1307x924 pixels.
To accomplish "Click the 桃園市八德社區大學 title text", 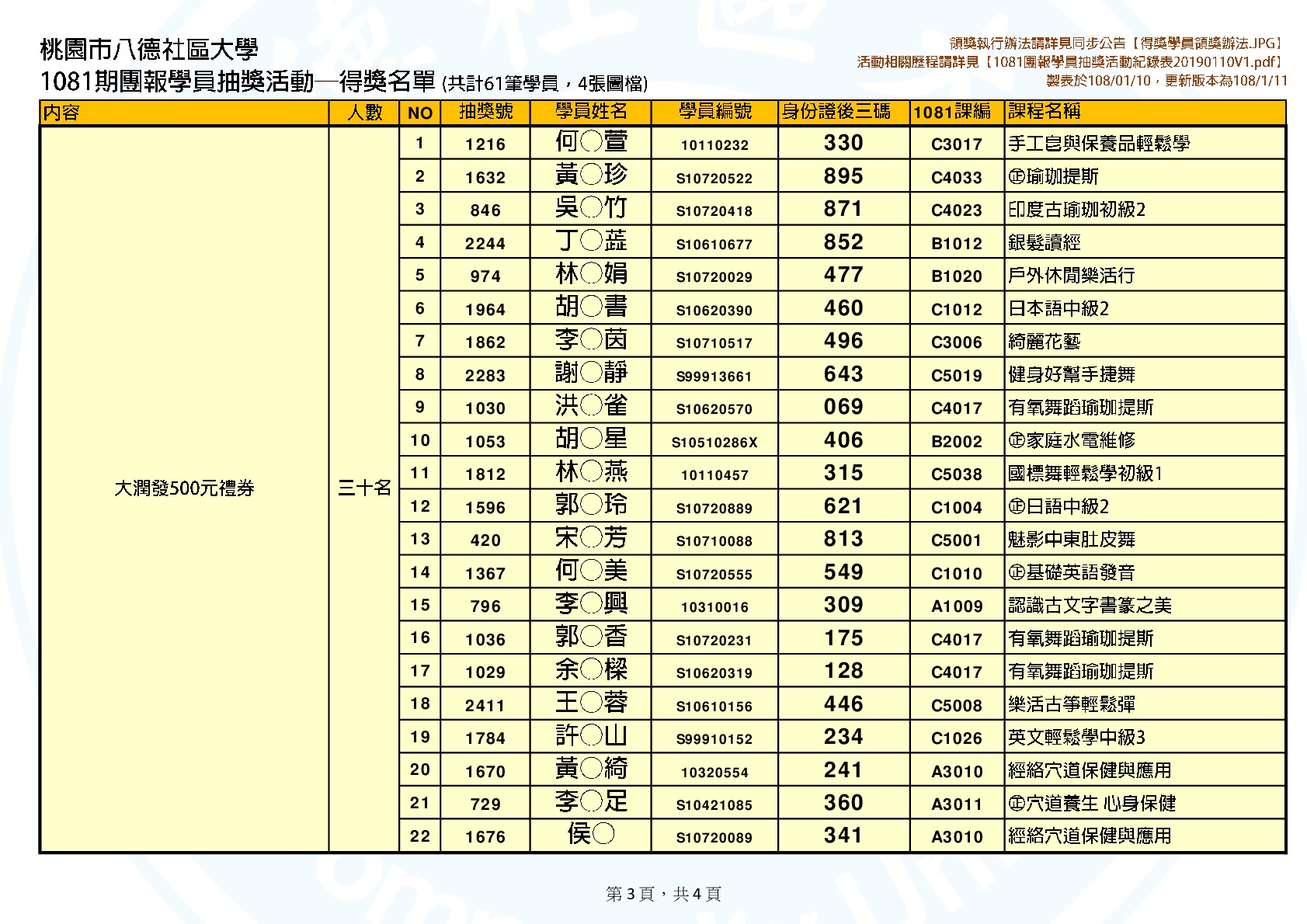I will pos(149,50).
